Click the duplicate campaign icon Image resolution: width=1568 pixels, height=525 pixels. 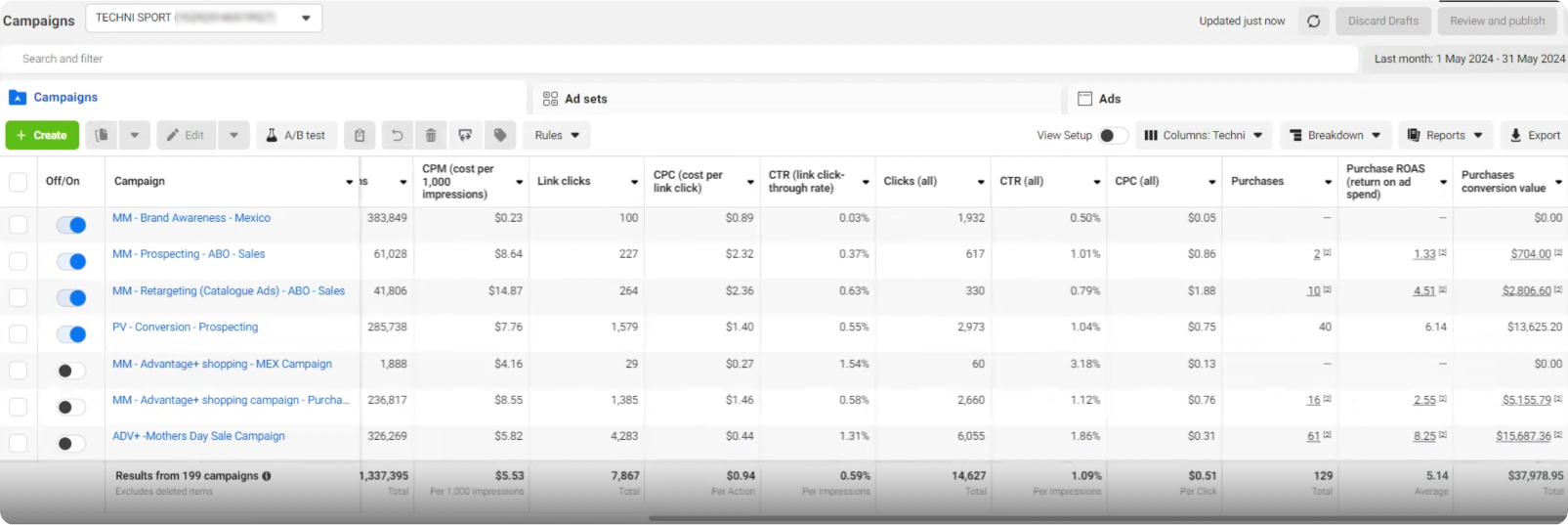pos(102,136)
